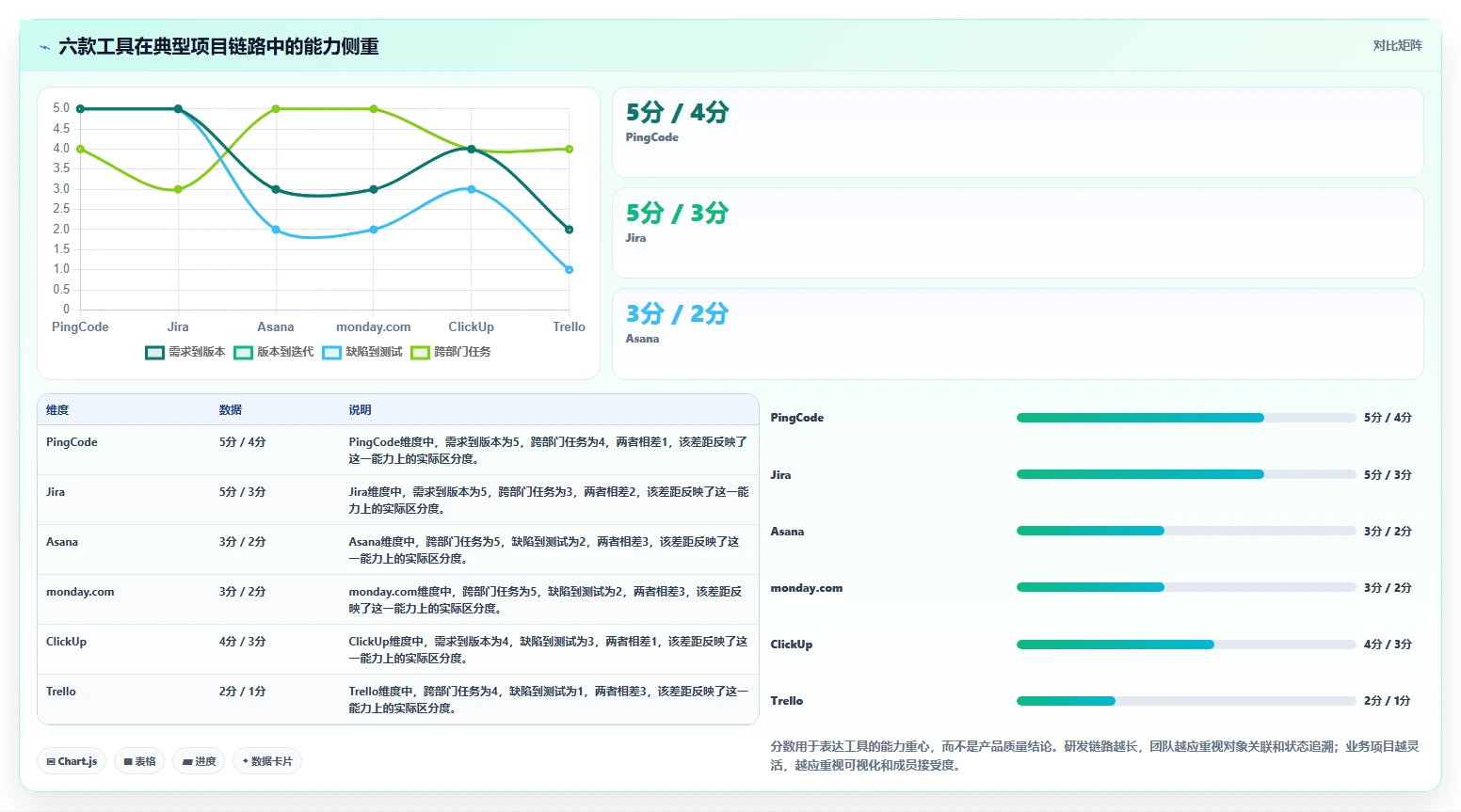The width and height of the screenshot is (1461, 812).
Task: Click the Asana progress bar
Action: click(1186, 531)
